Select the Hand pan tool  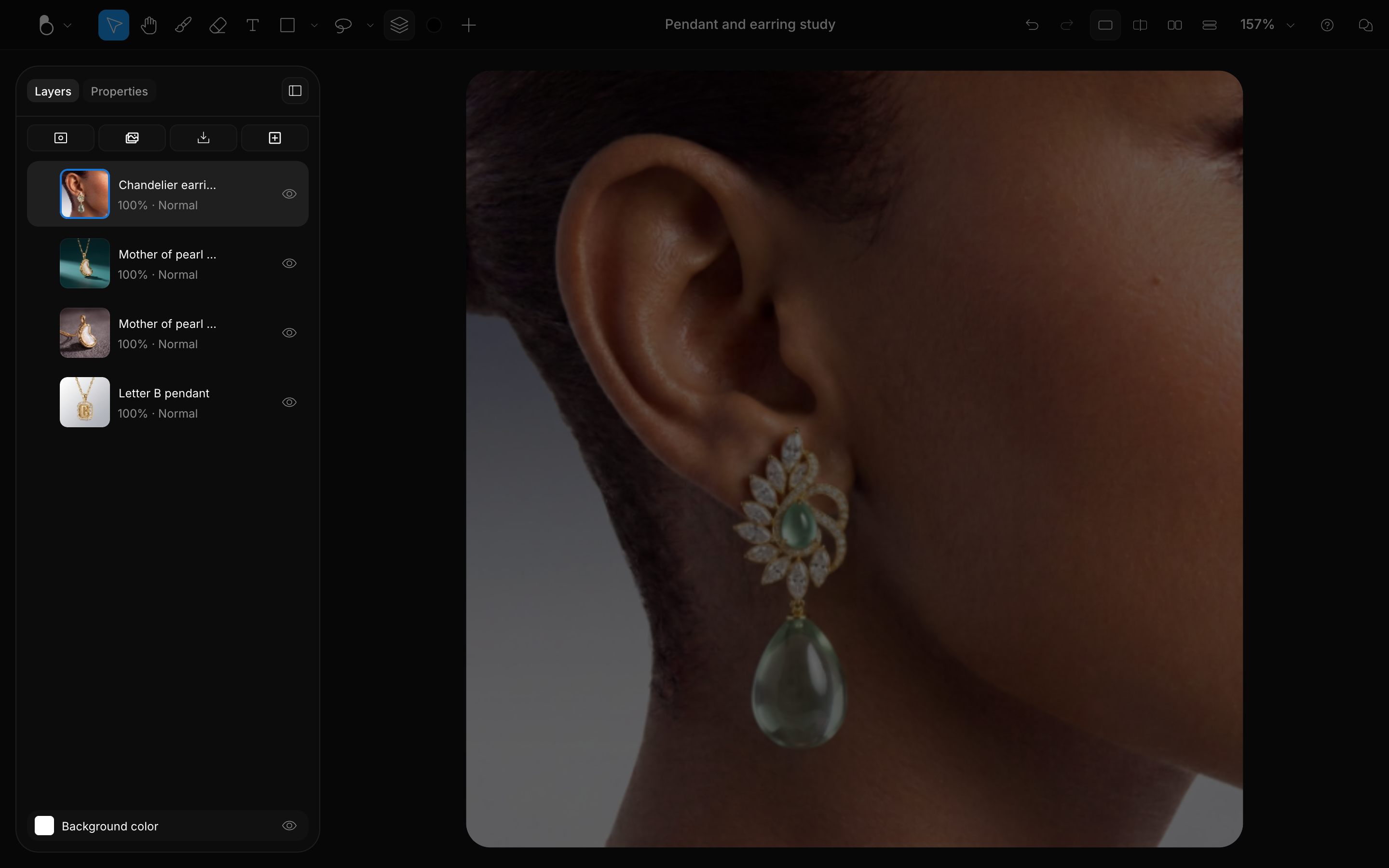click(x=149, y=25)
